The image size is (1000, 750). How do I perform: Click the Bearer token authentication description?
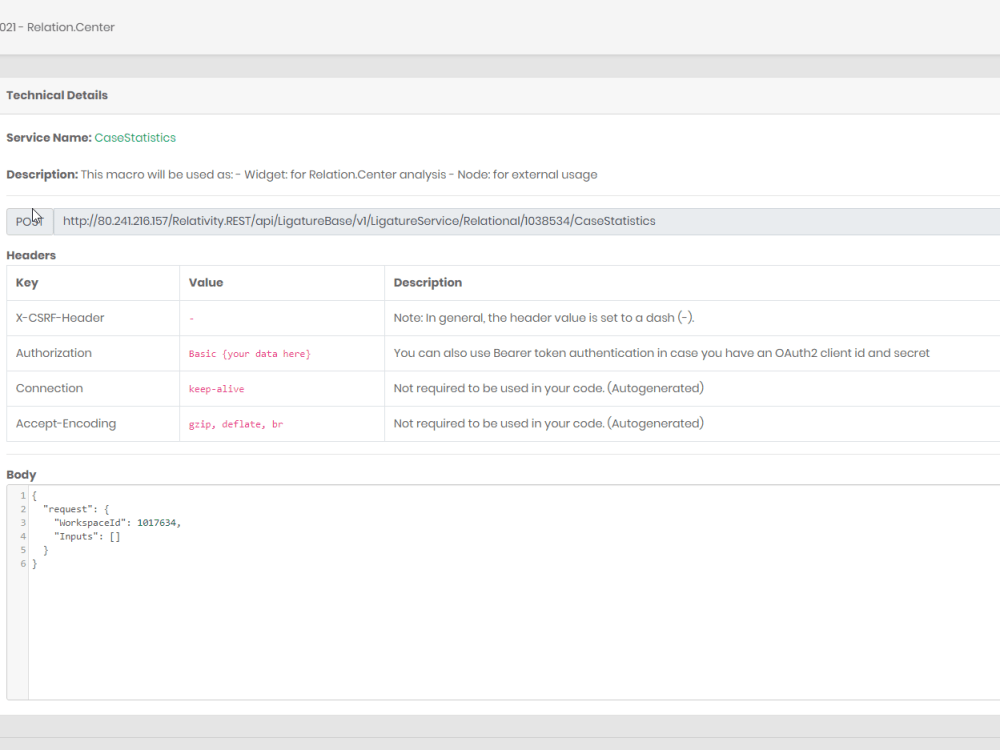(x=661, y=353)
